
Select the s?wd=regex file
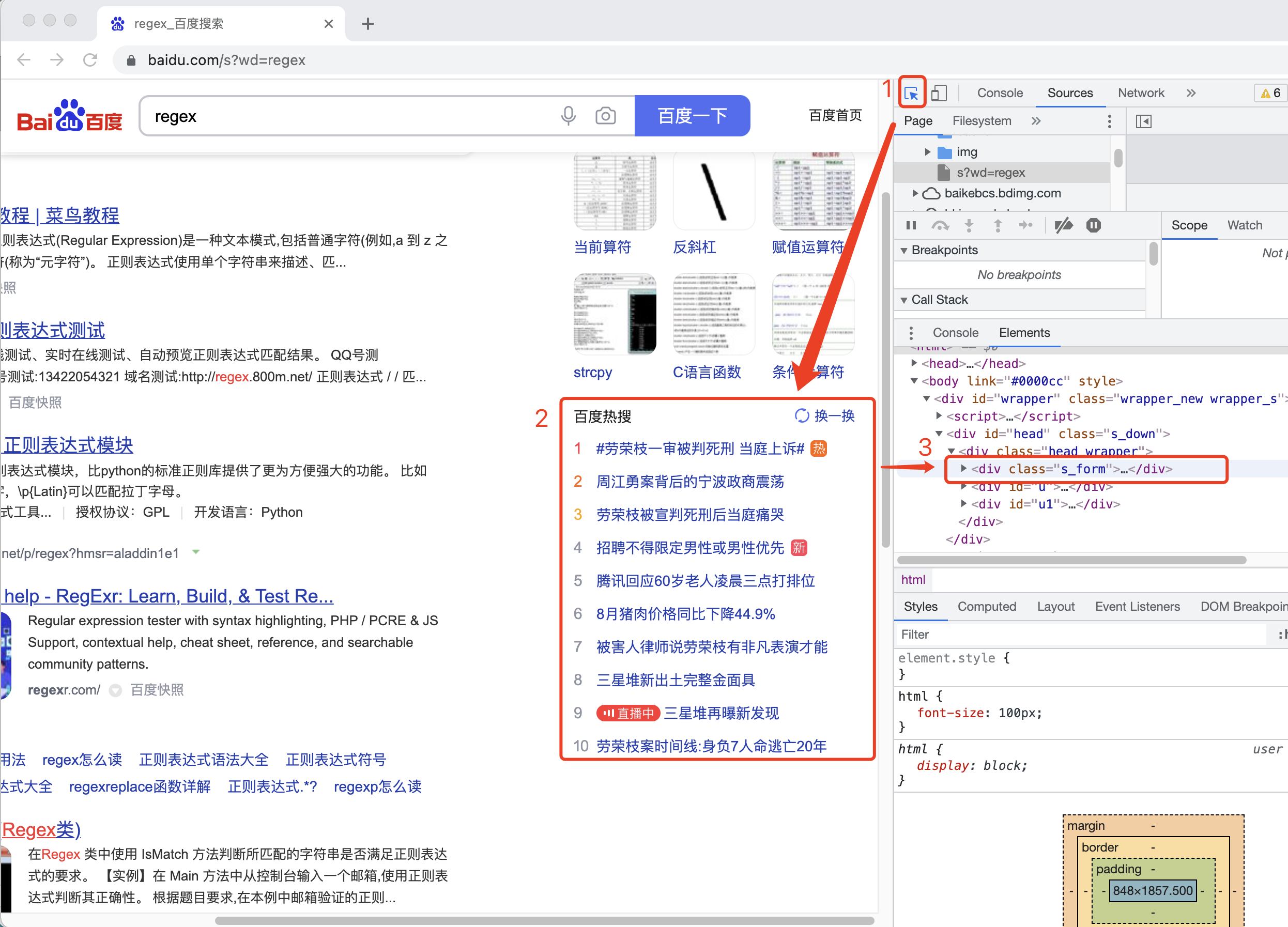click(990, 173)
